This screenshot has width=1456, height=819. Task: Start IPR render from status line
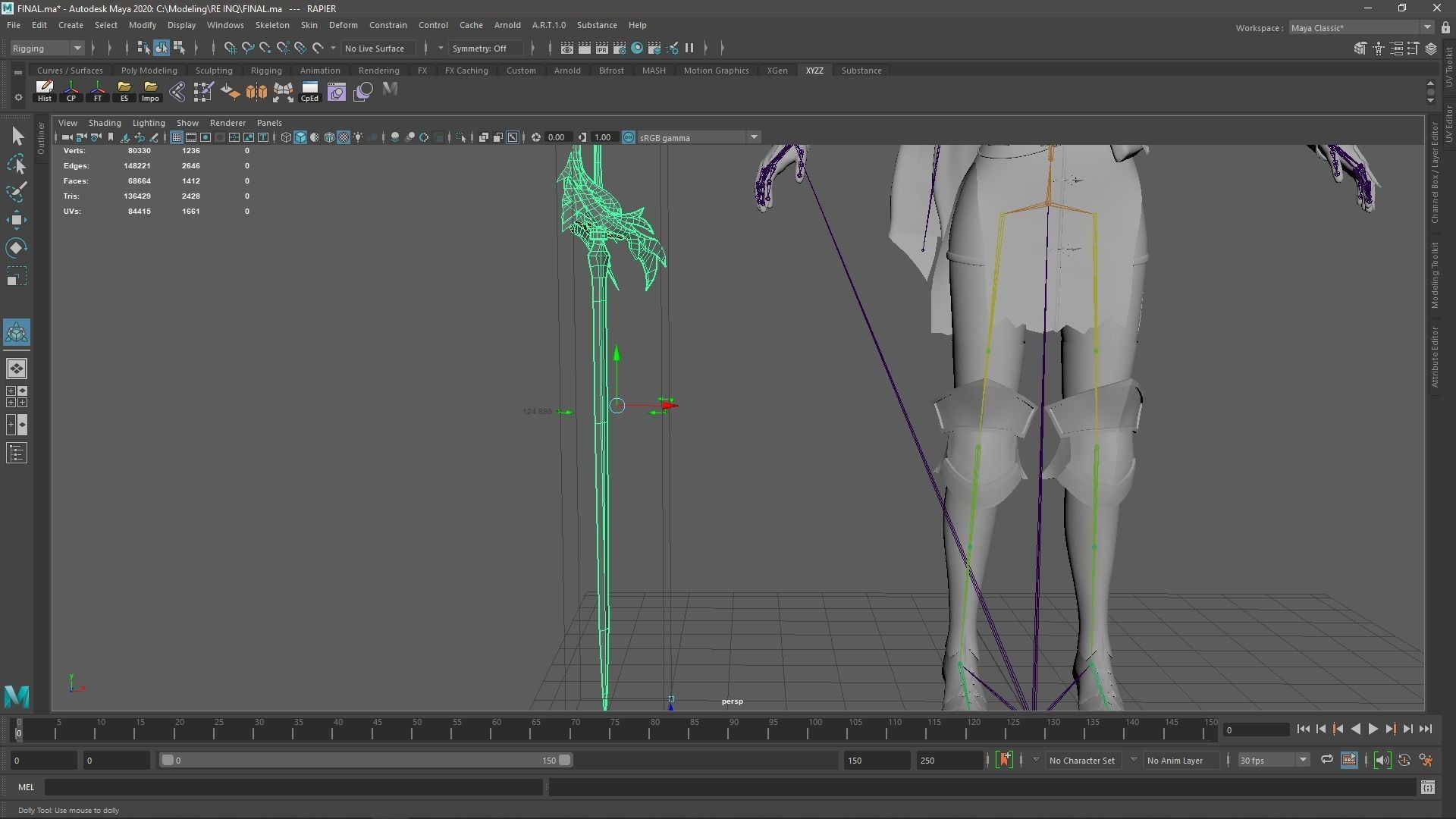602,49
